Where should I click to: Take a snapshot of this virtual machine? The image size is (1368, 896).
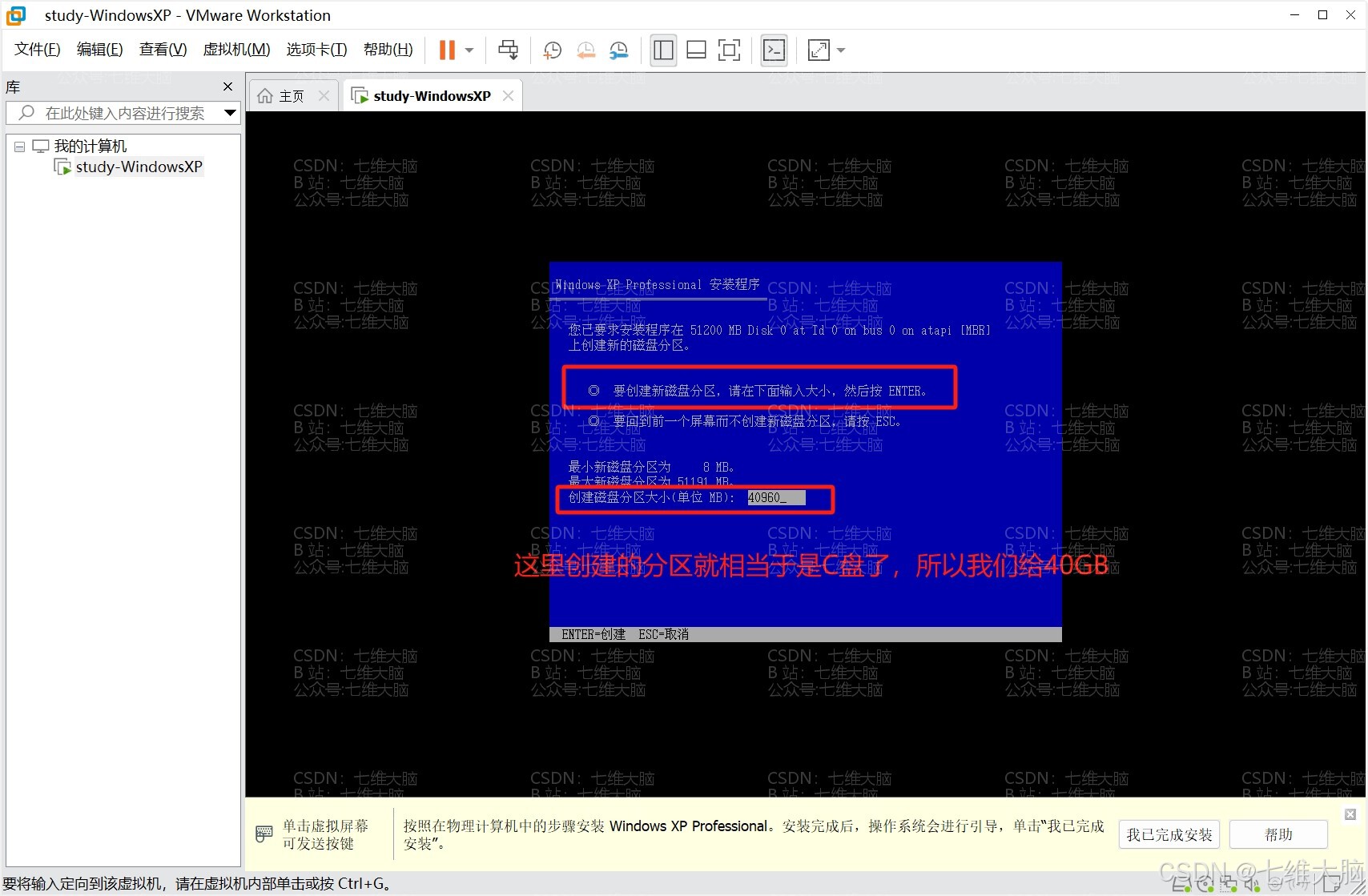pyautogui.click(x=552, y=50)
